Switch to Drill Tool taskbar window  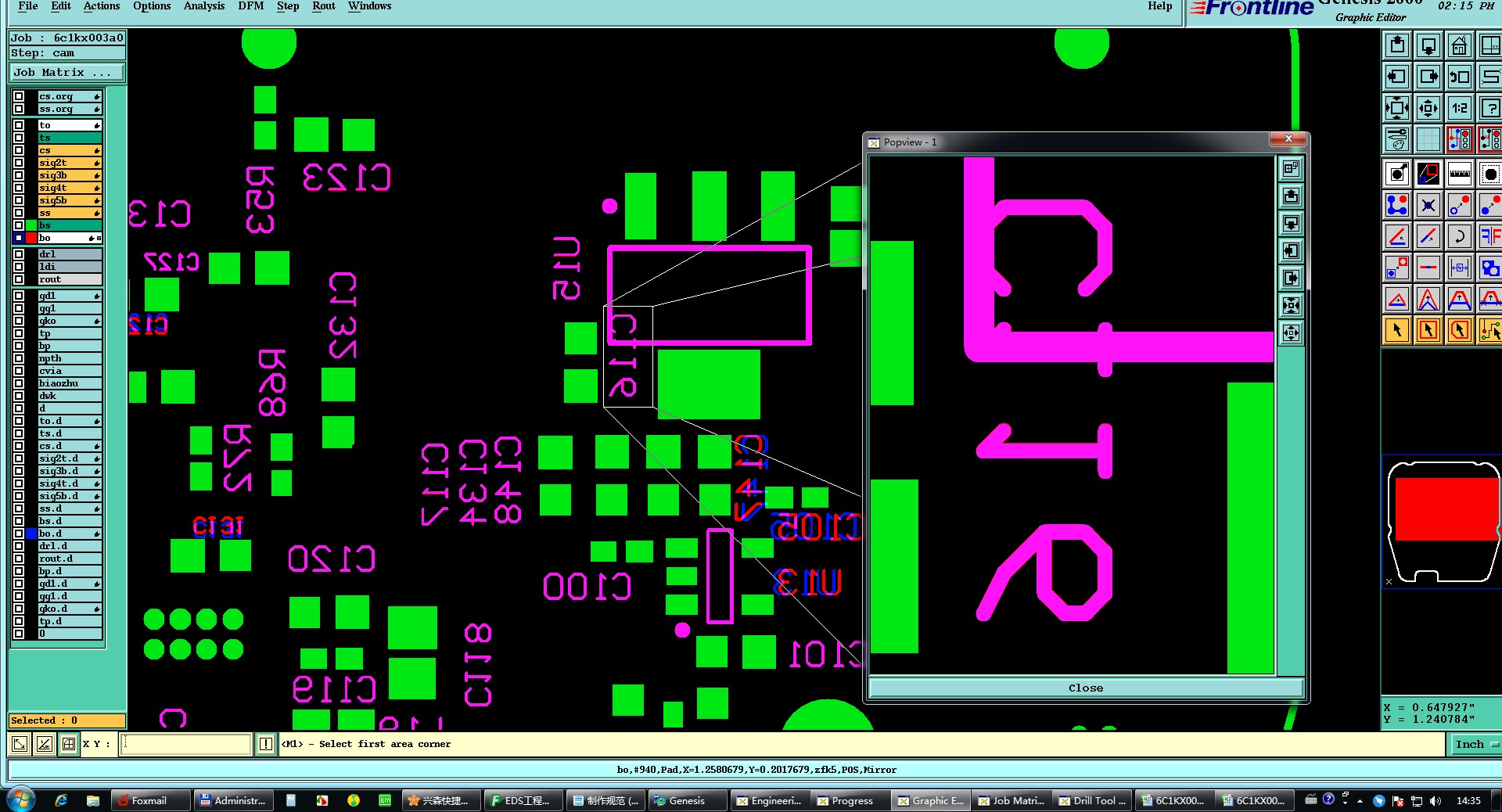[1092, 800]
